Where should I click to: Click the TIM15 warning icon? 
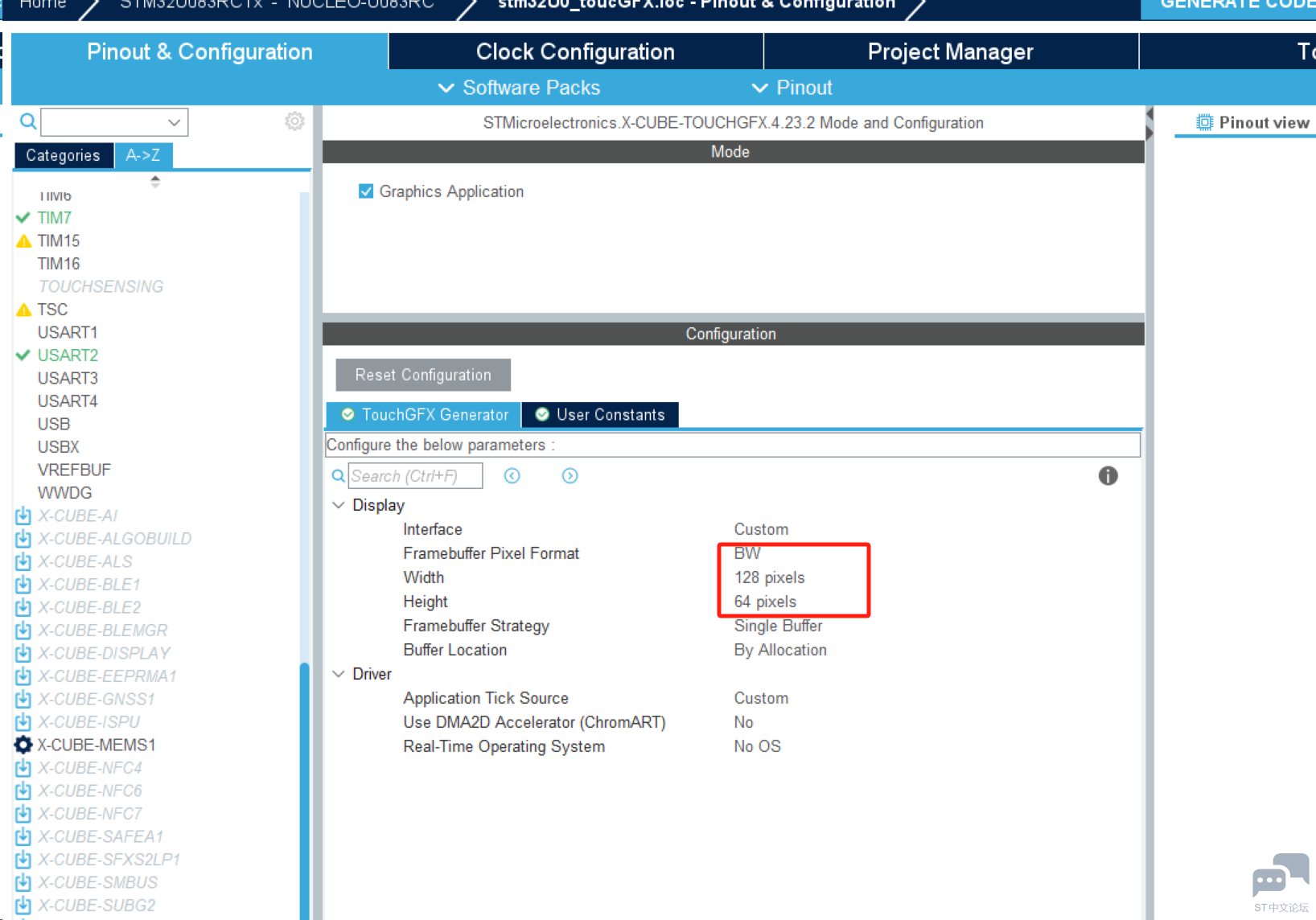24,241
